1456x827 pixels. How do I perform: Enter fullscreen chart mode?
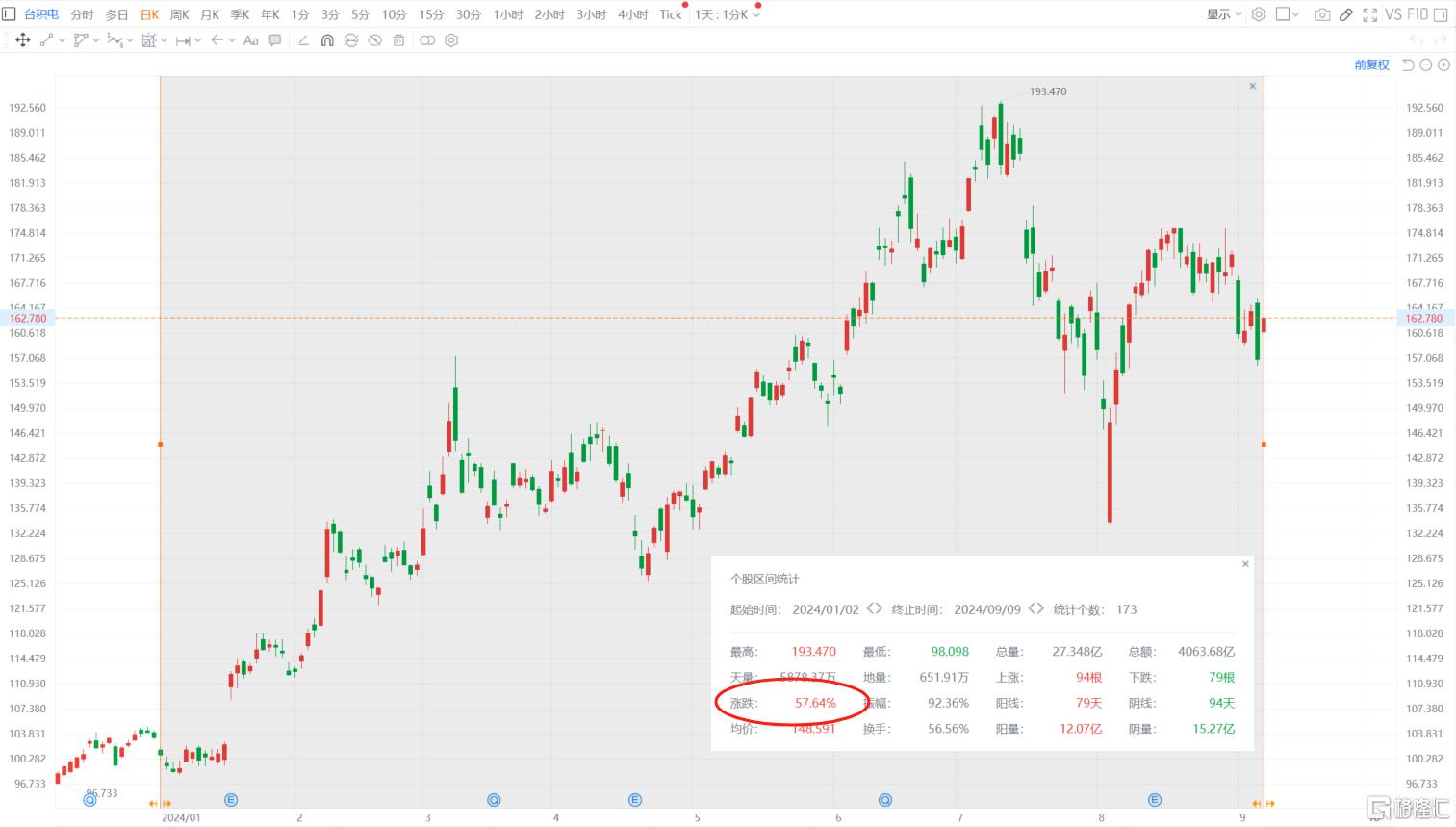pyautogui.click(x=1370, y=14)
